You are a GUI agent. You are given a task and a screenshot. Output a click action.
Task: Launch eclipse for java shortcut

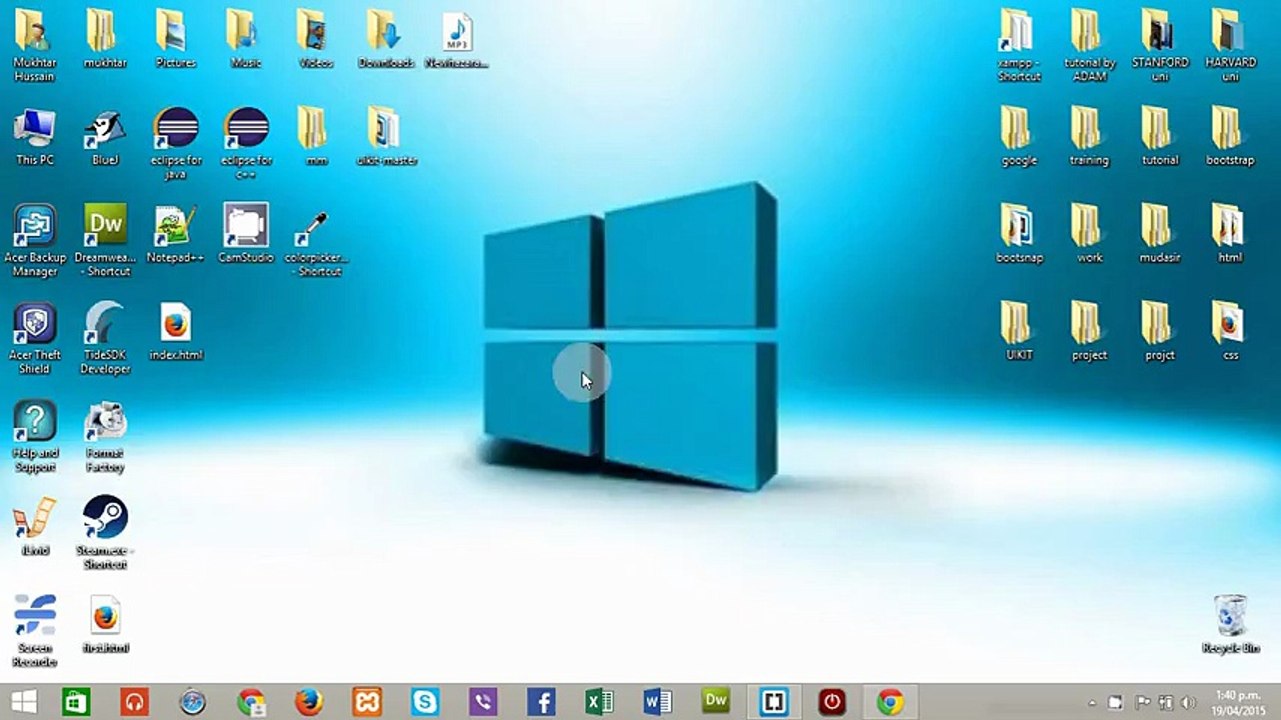click(176, 143)
